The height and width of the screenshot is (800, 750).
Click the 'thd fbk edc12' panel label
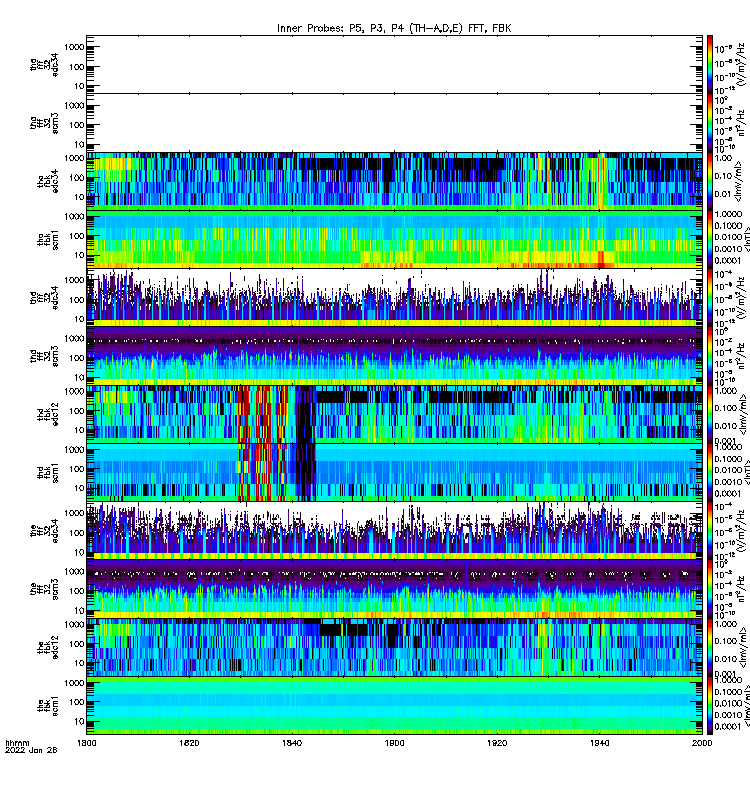pos(48,414)
